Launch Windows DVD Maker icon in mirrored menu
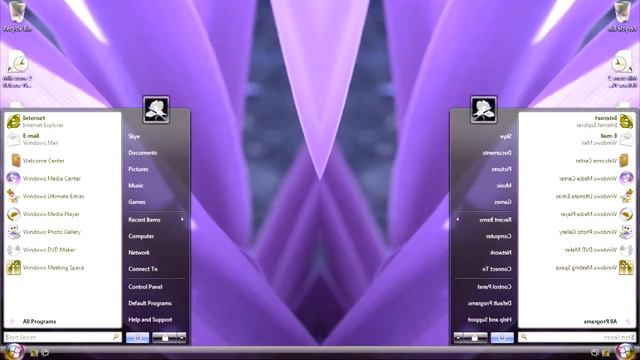The width and height of the screenshot is (640, 360). tap(626, 250)
